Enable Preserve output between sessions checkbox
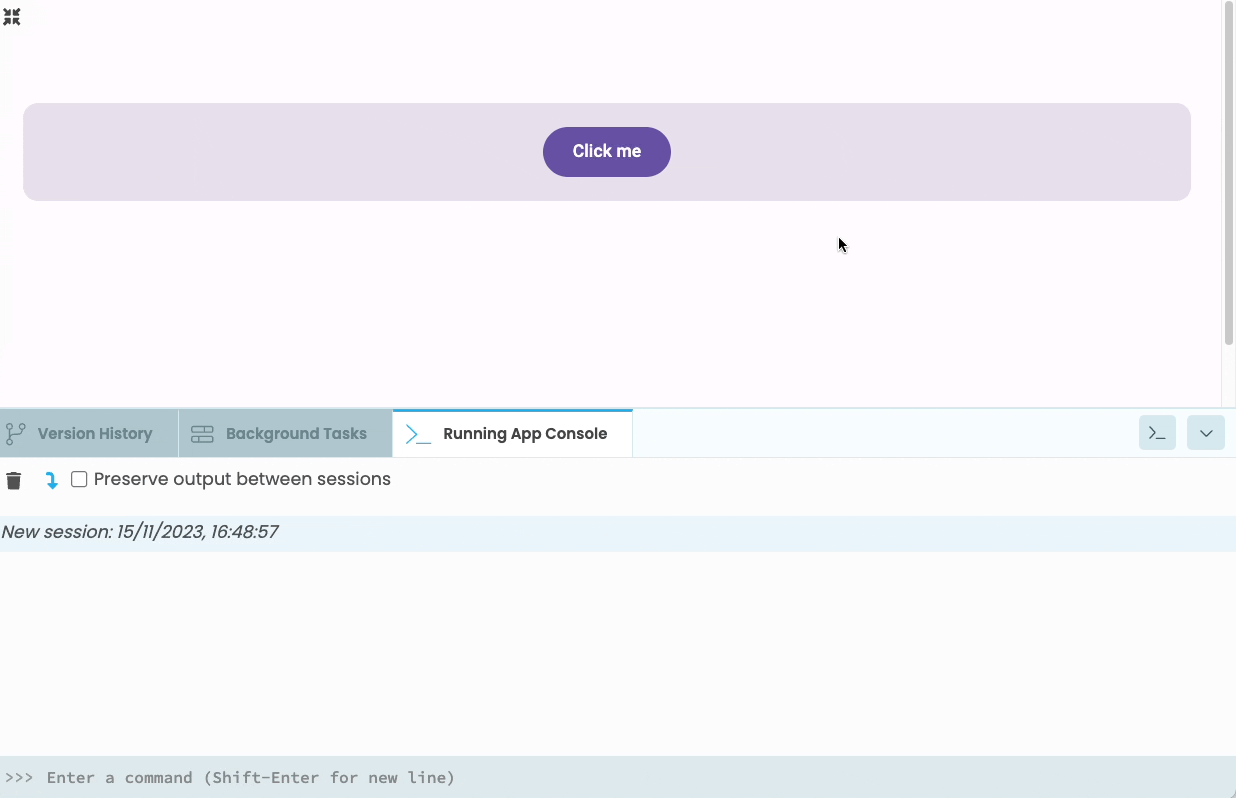 pos(79,480)
